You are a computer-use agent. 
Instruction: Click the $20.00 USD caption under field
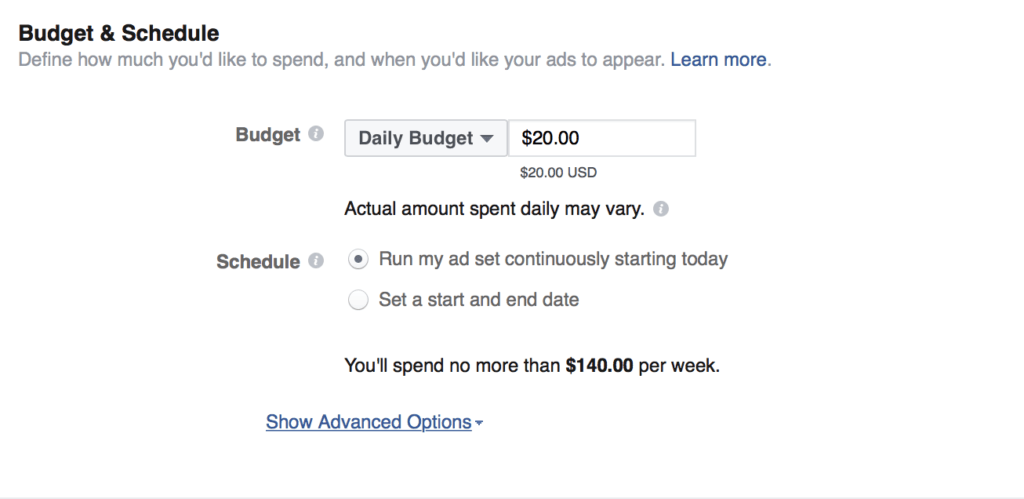(x=558, y=173)
